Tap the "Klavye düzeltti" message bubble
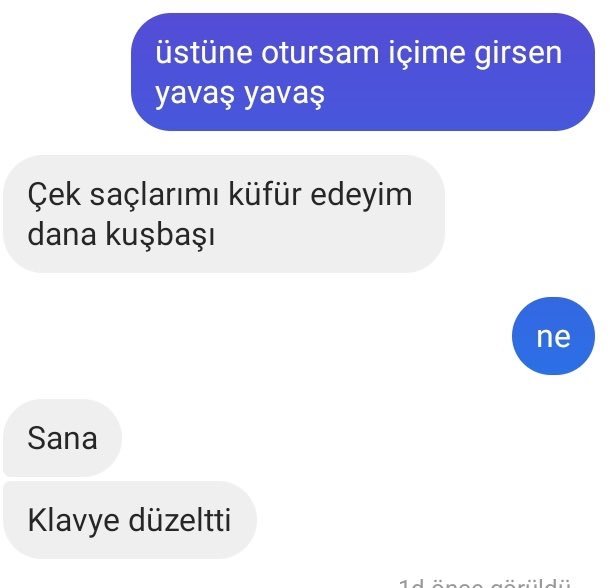611x588 pixels. pos(130,520)
